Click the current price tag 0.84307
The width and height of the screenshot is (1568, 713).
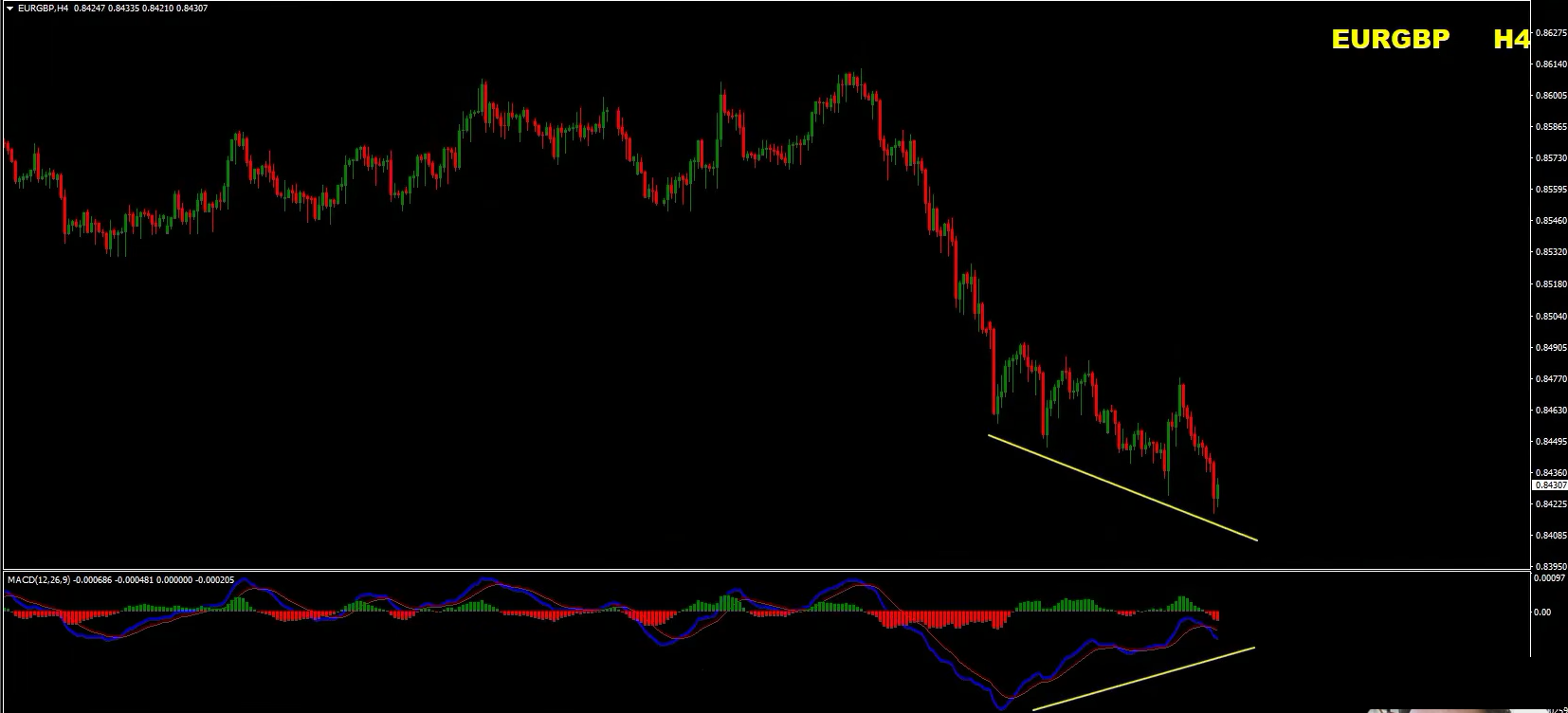coord(1550,485)
